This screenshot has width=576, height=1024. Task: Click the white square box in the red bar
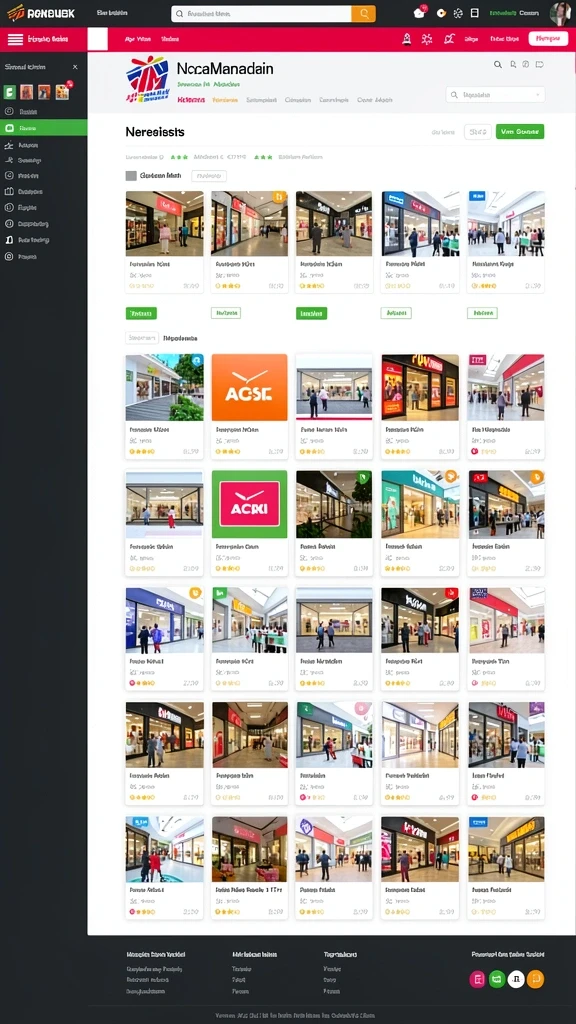[97, 39]
